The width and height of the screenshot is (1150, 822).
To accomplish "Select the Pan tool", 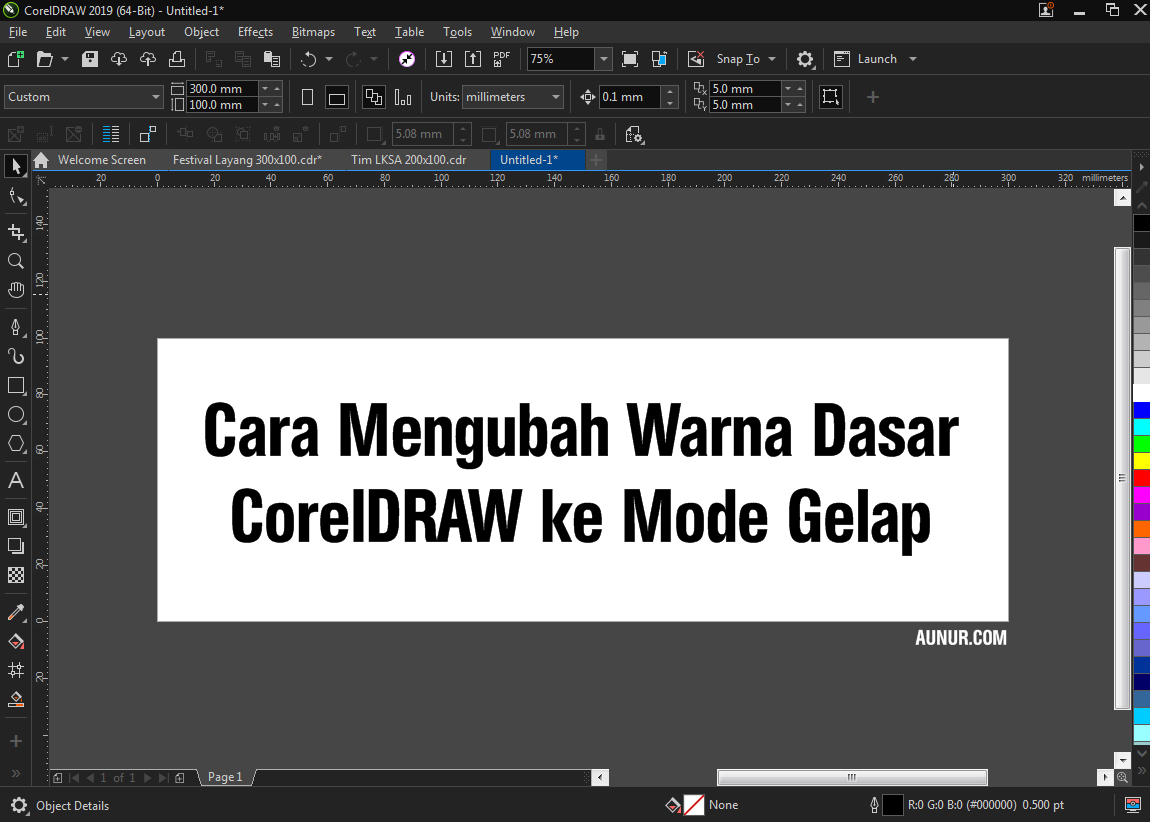I will click(x=15, y=290).
